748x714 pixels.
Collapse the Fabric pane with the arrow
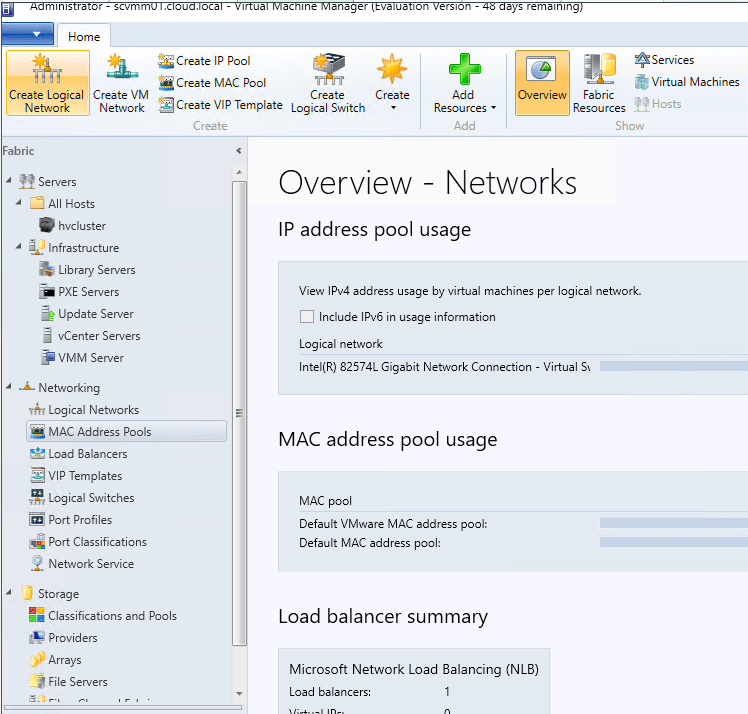pos(239,151)
